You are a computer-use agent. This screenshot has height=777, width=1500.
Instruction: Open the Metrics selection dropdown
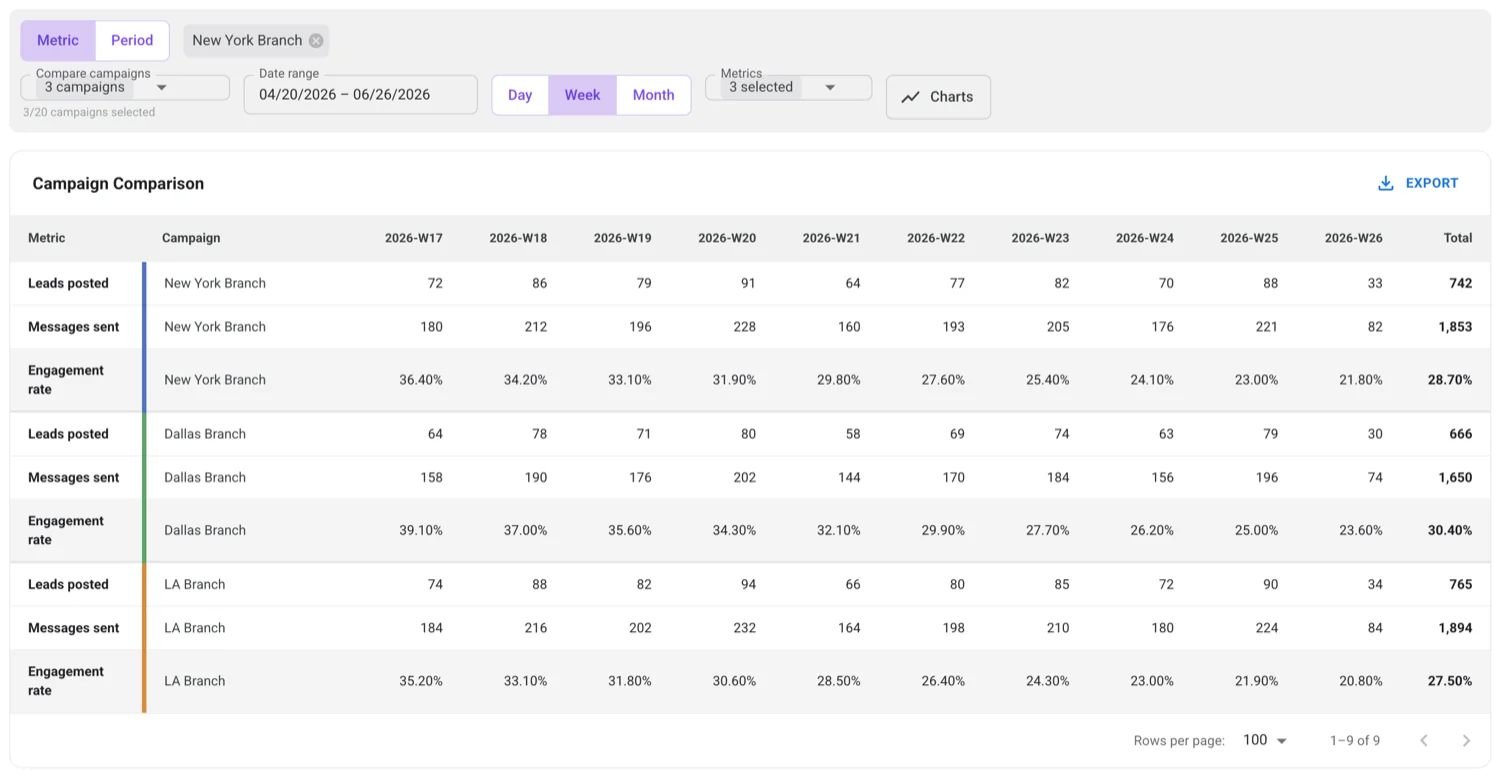click(x=788, y=87)
